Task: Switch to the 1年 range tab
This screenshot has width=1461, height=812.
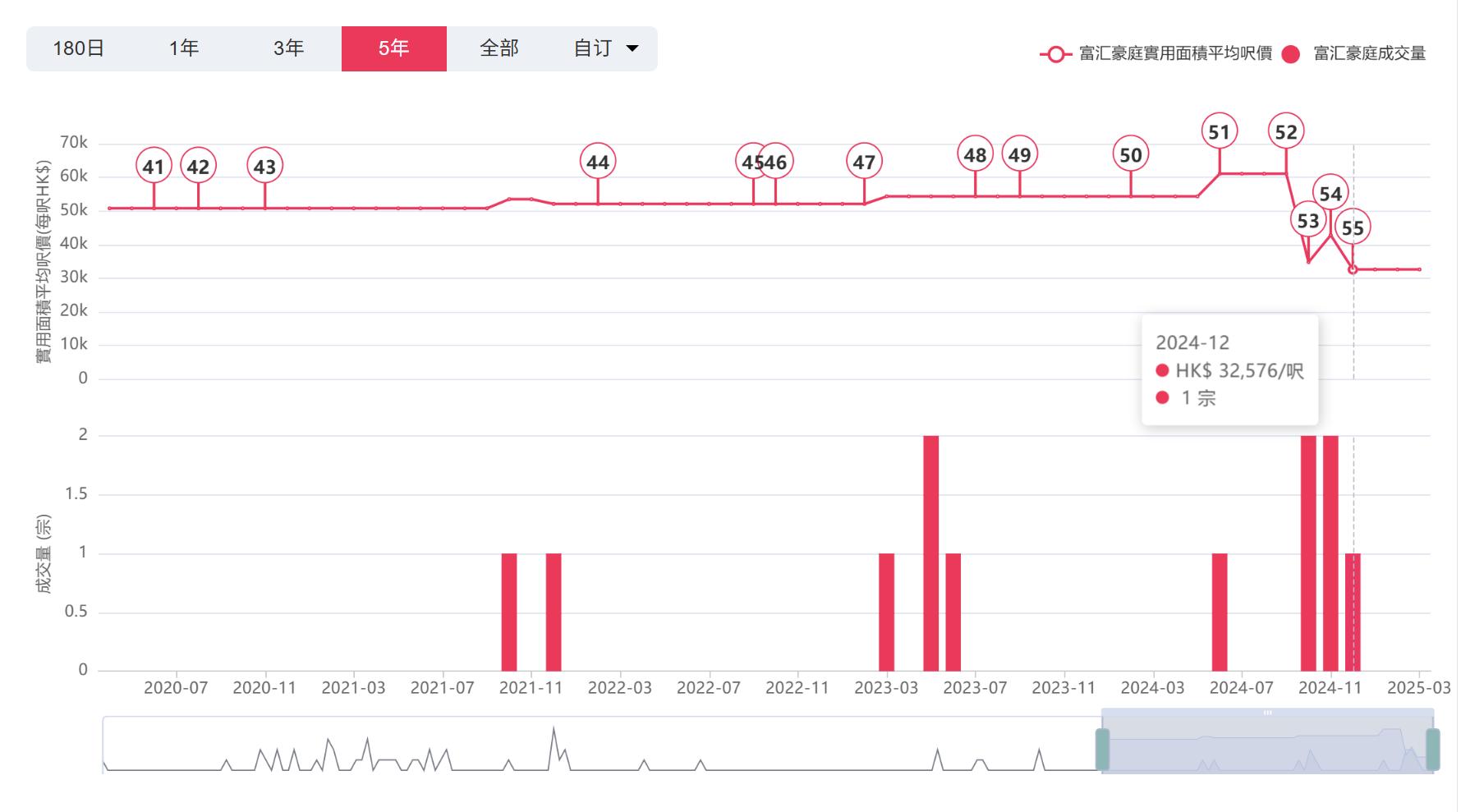Action: pyautogui.click(x=184, y=48)
